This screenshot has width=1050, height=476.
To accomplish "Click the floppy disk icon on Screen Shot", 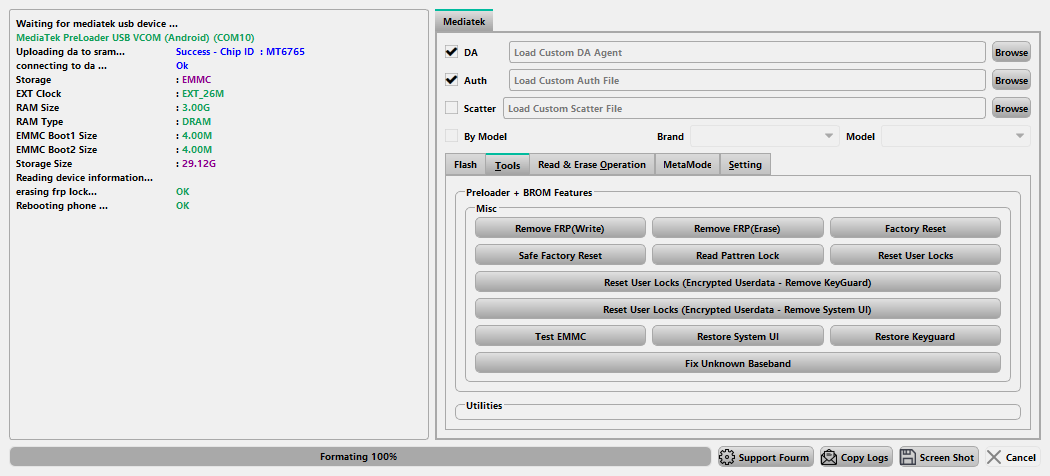I will 908,457.
